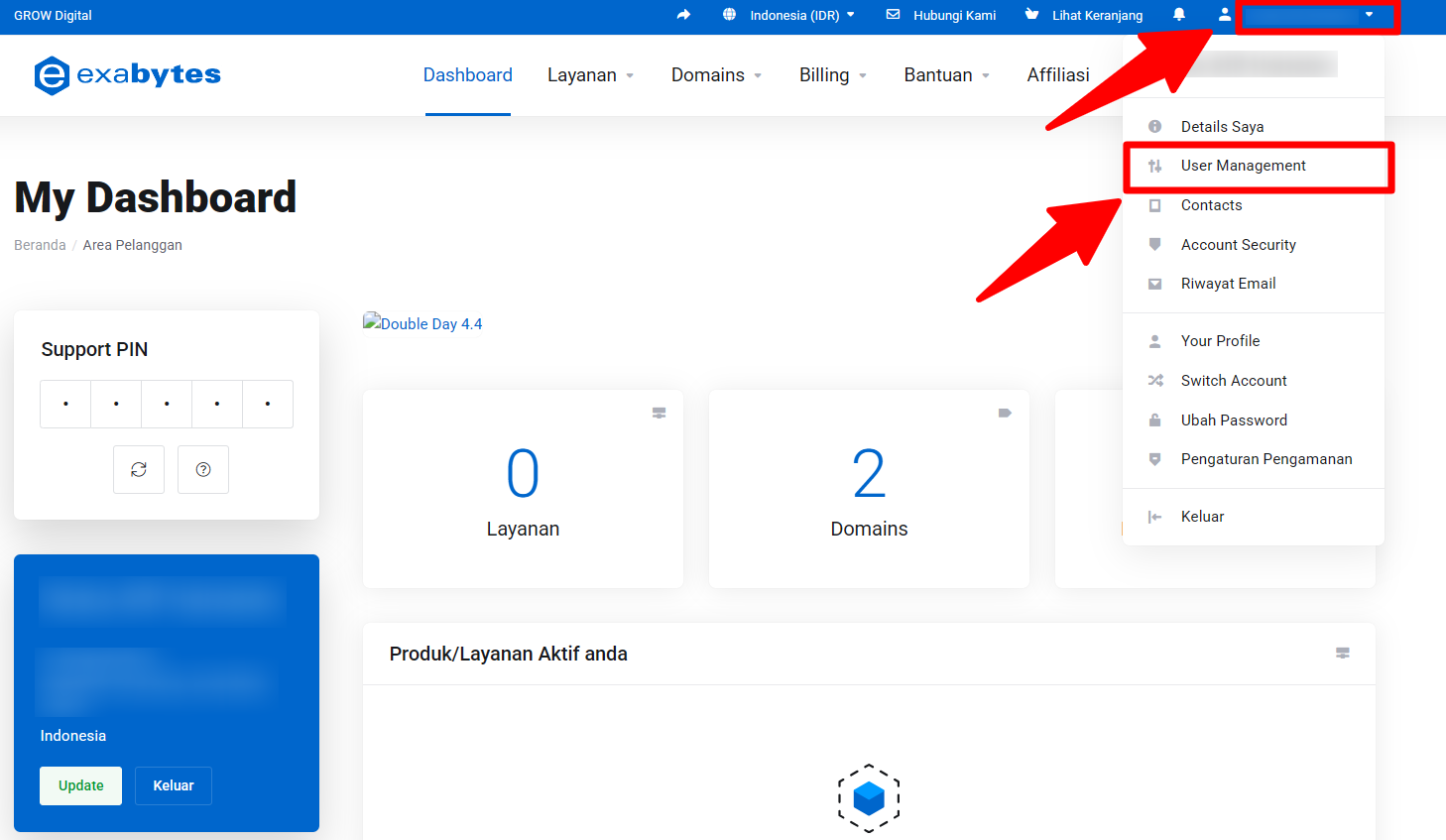Click the Support PIN help question icon
Image resolution: width=1446 pixels, height=840 pixels.
click(203, 469)
